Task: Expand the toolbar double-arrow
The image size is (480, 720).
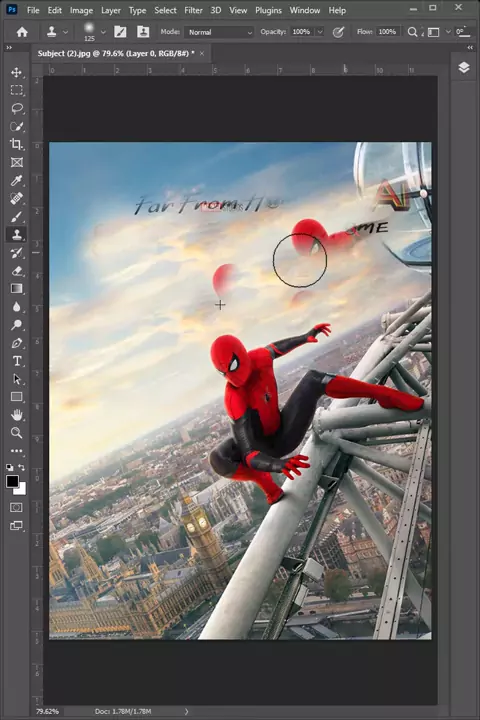Action: point(9,47)
